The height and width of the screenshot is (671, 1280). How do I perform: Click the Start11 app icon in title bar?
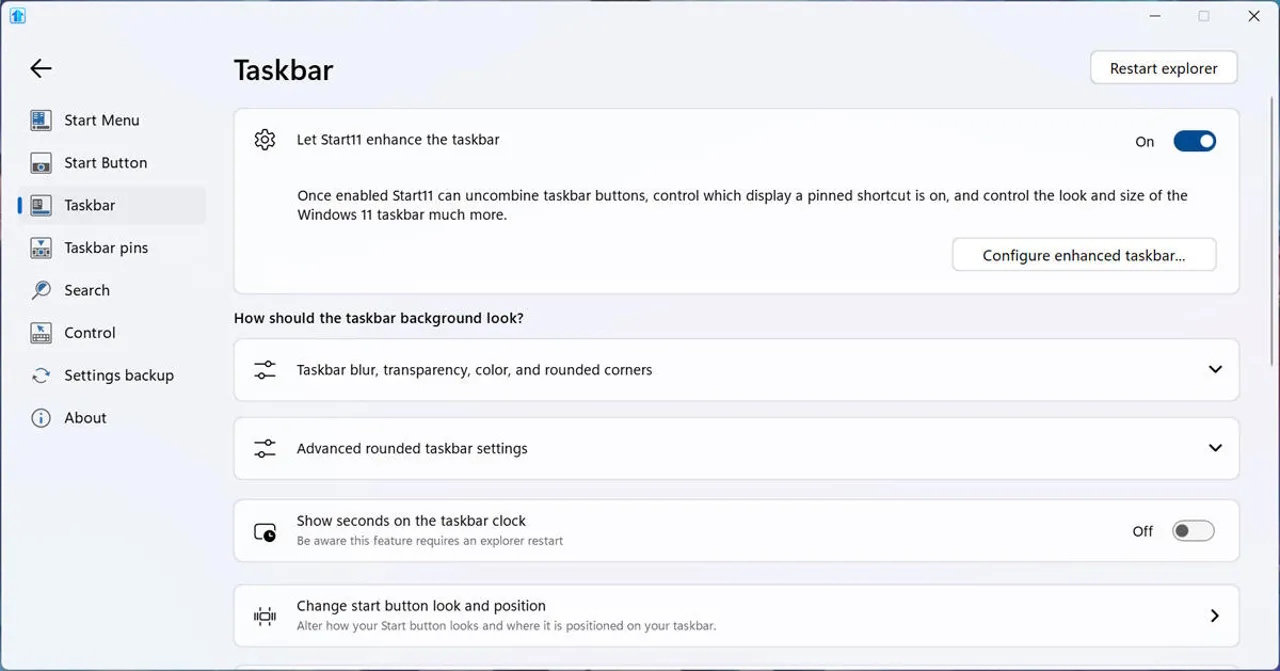point(17,16)
